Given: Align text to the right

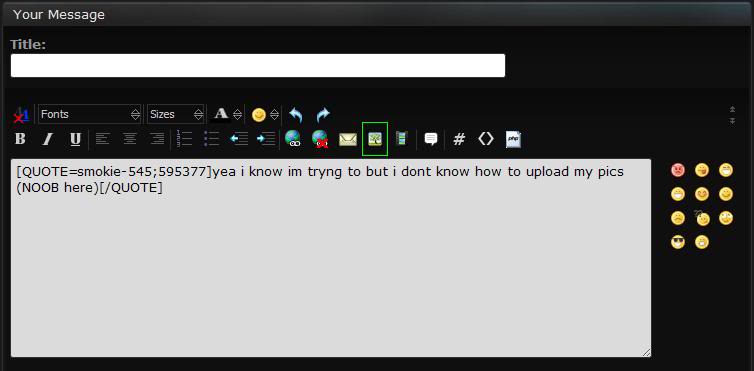Looking at the screenshot, I should click(x=157, y=139).
